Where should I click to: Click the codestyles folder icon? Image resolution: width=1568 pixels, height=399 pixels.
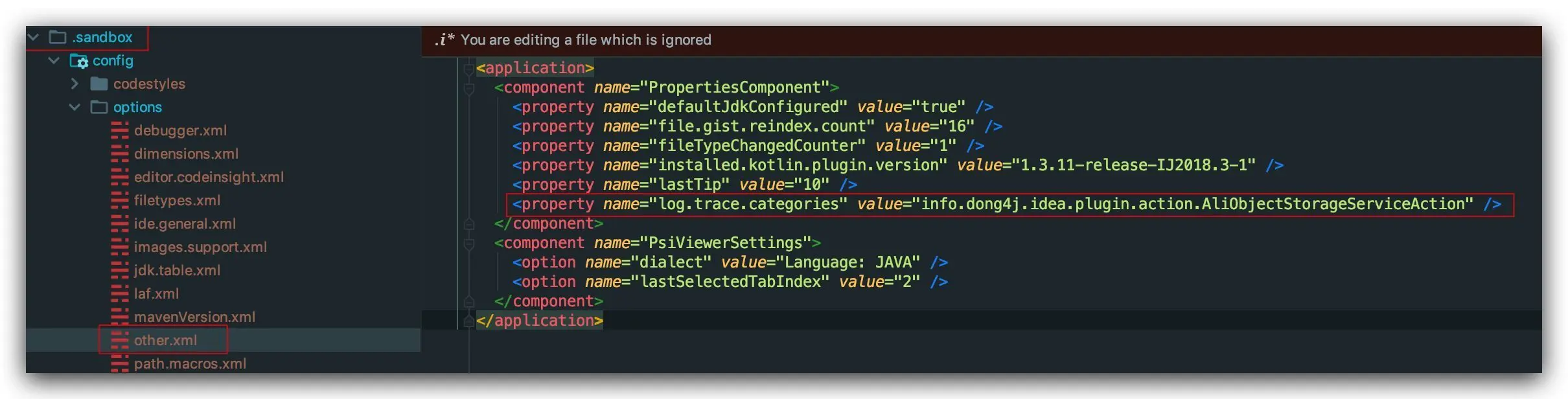(98, 84)
